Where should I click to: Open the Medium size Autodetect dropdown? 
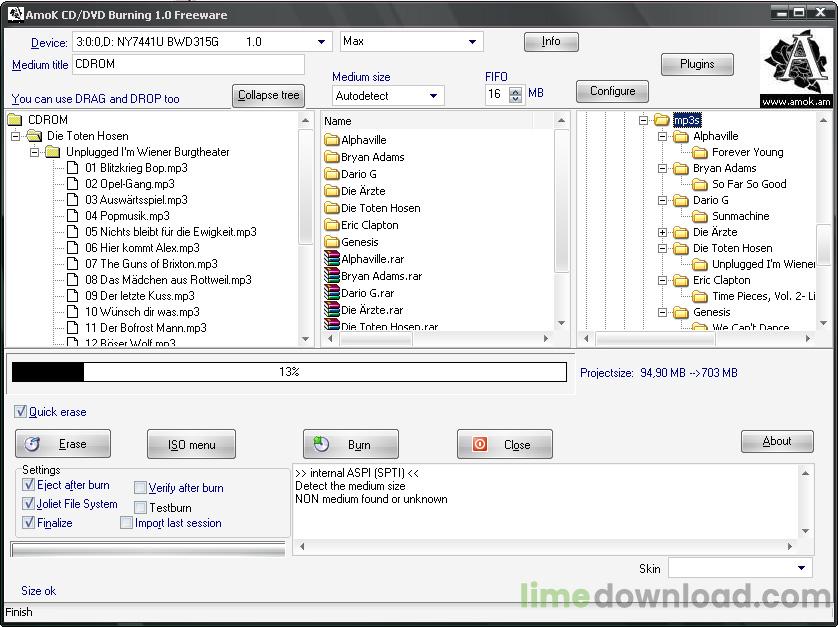(x=434, y=96)
